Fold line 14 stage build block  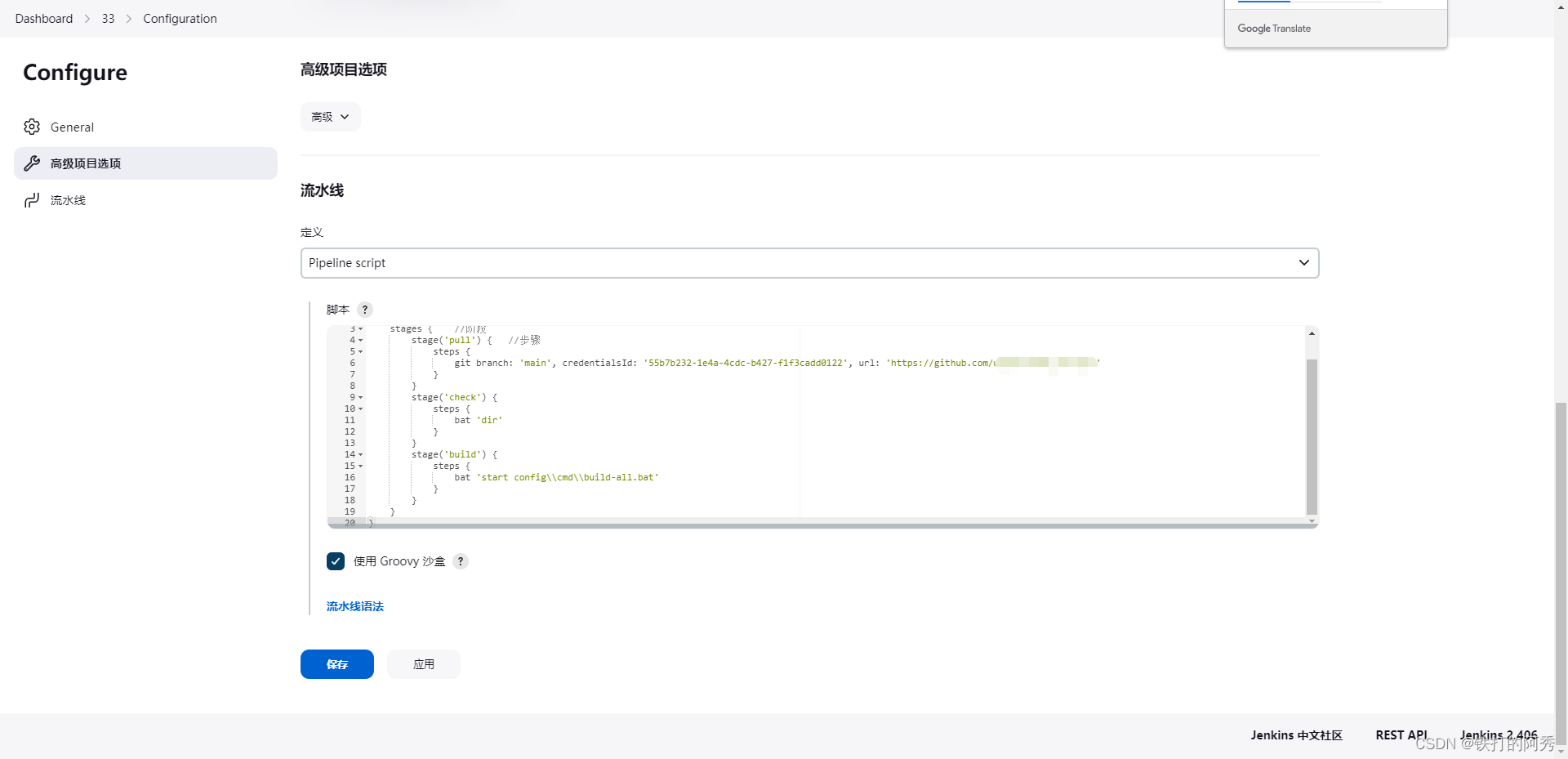tap(361, 454)
